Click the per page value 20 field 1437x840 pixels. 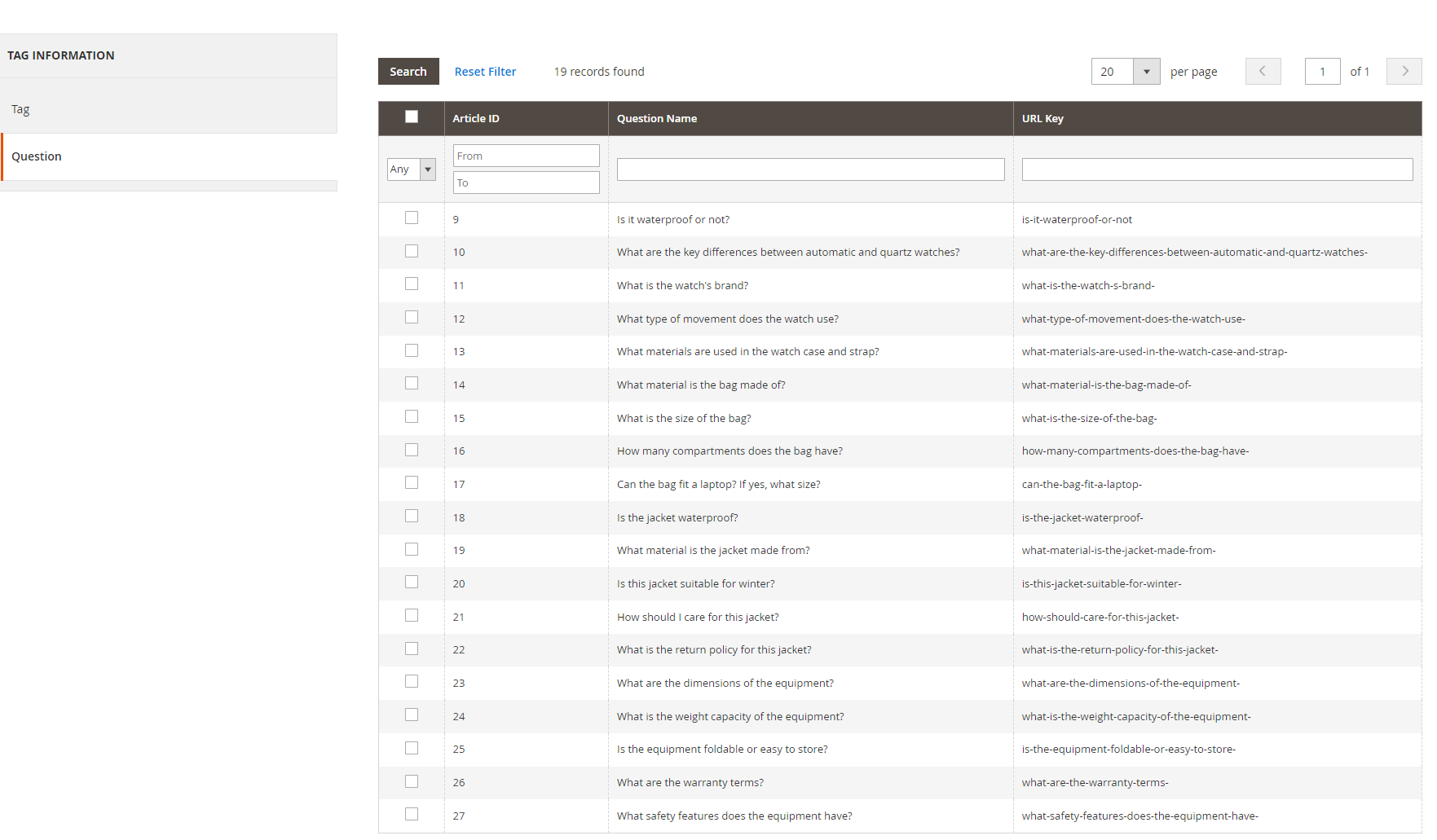(x=1113, y=72)
